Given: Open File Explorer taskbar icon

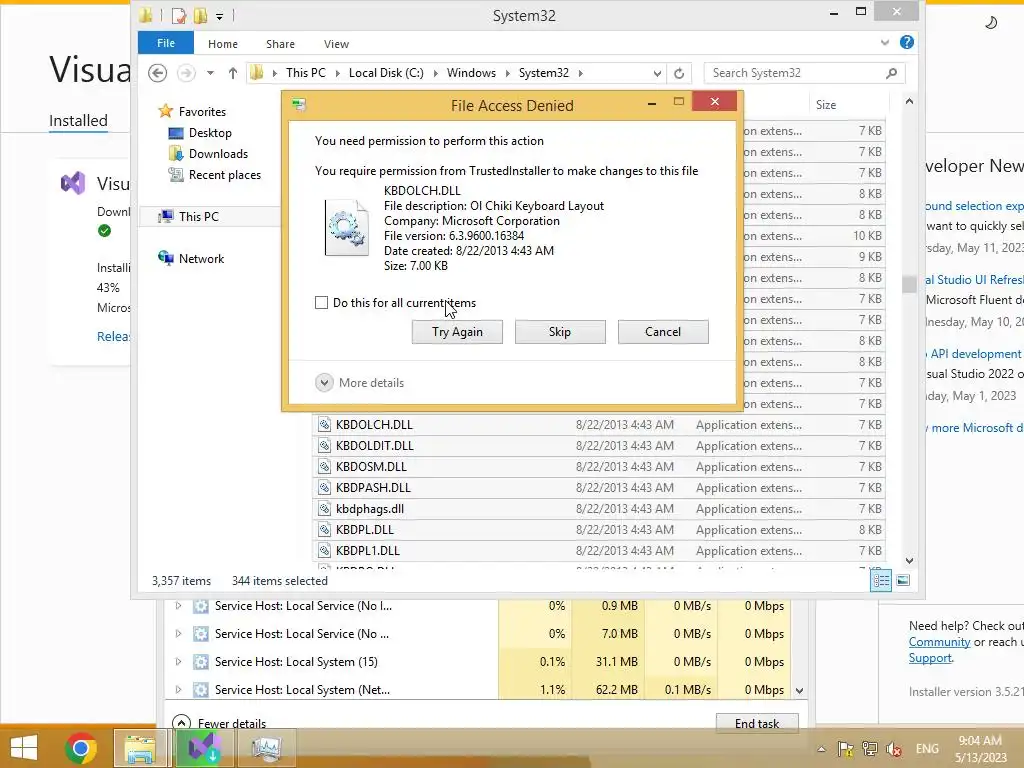Looking at the screenshot, I should [140, 748].
